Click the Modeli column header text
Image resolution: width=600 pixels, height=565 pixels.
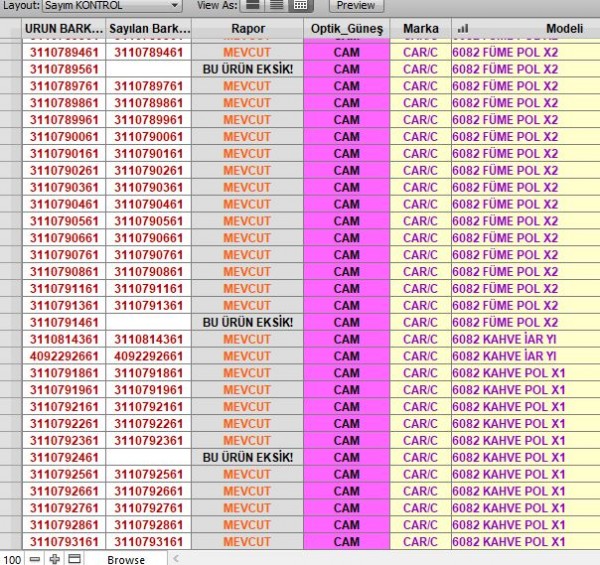click(x=564, y=29)
